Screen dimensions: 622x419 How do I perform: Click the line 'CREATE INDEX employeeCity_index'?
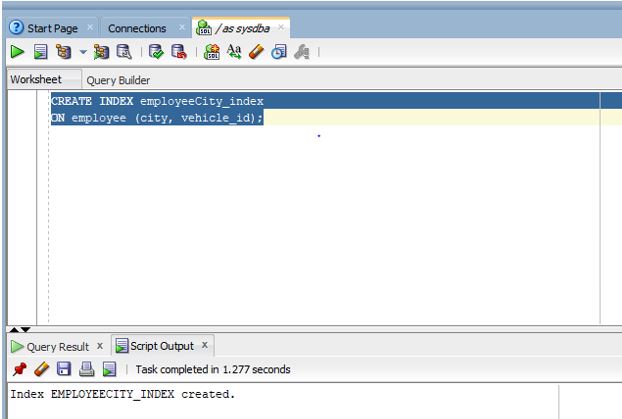click(x=157, y=101)
